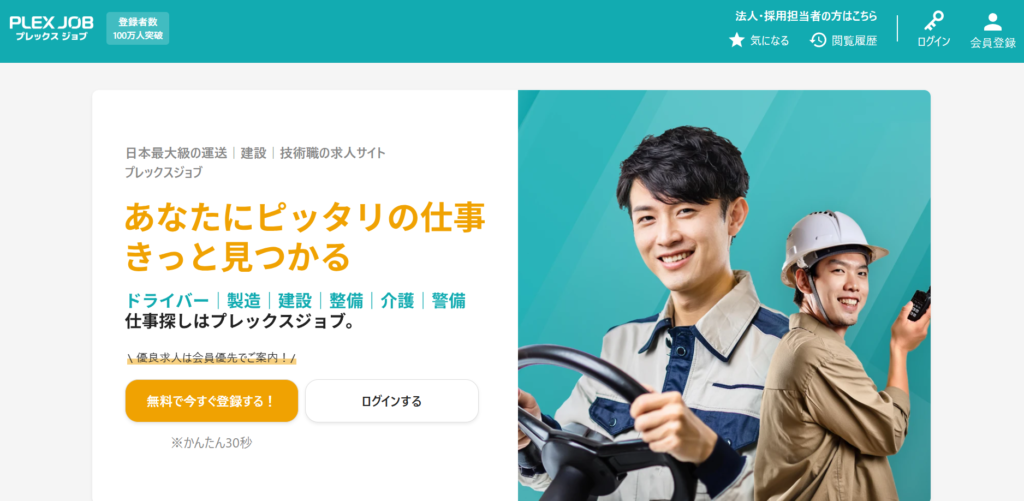Click the PLEX JOB logo
This screenshot has height=501, width=1024.
[51, 28]
